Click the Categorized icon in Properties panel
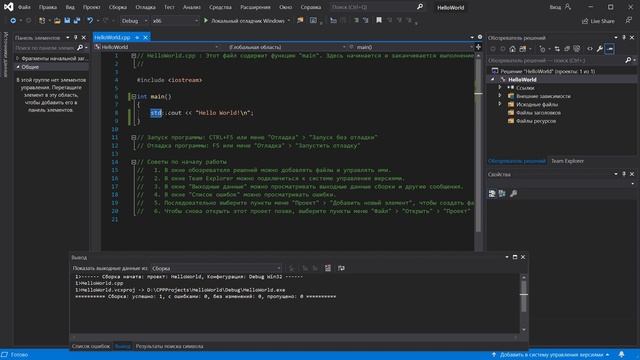 [492, 193]
